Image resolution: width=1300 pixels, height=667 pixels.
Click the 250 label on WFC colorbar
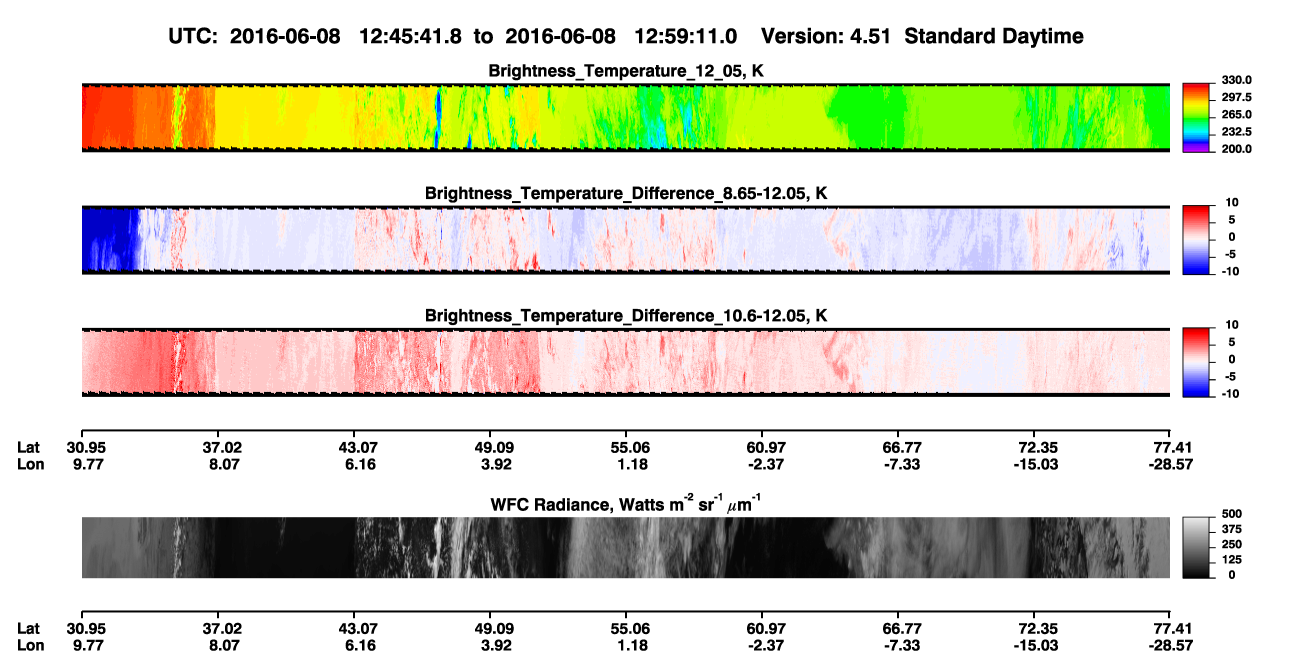tap(1233, 544)
